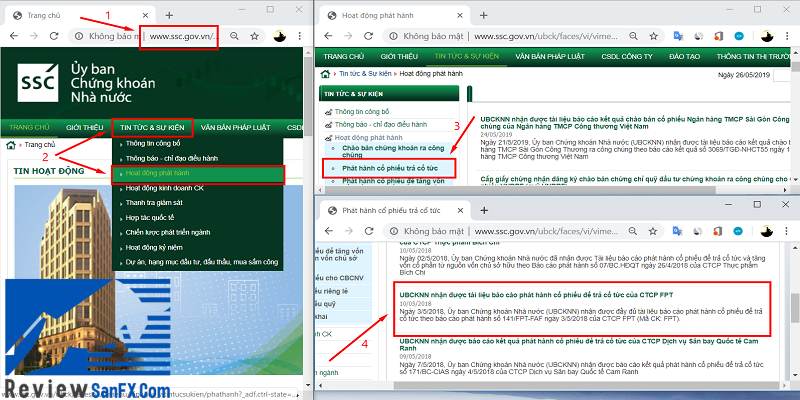Screen dimensions: 800x400
Task: Open Chrome three-dot menu in Trang chủ window
Action: click(299, 36)
